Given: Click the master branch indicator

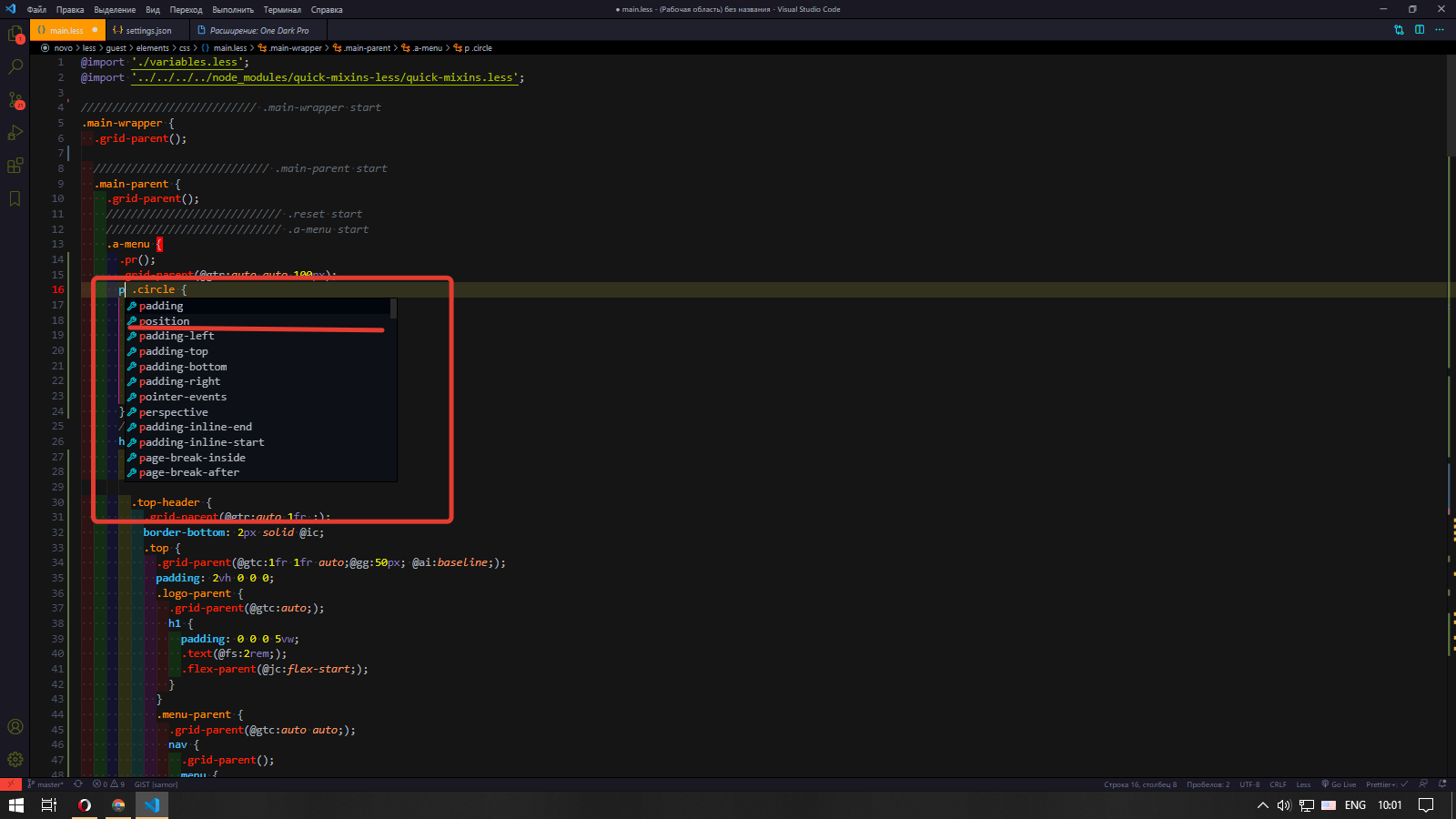Looking at the screenshot, I should 45,784.
